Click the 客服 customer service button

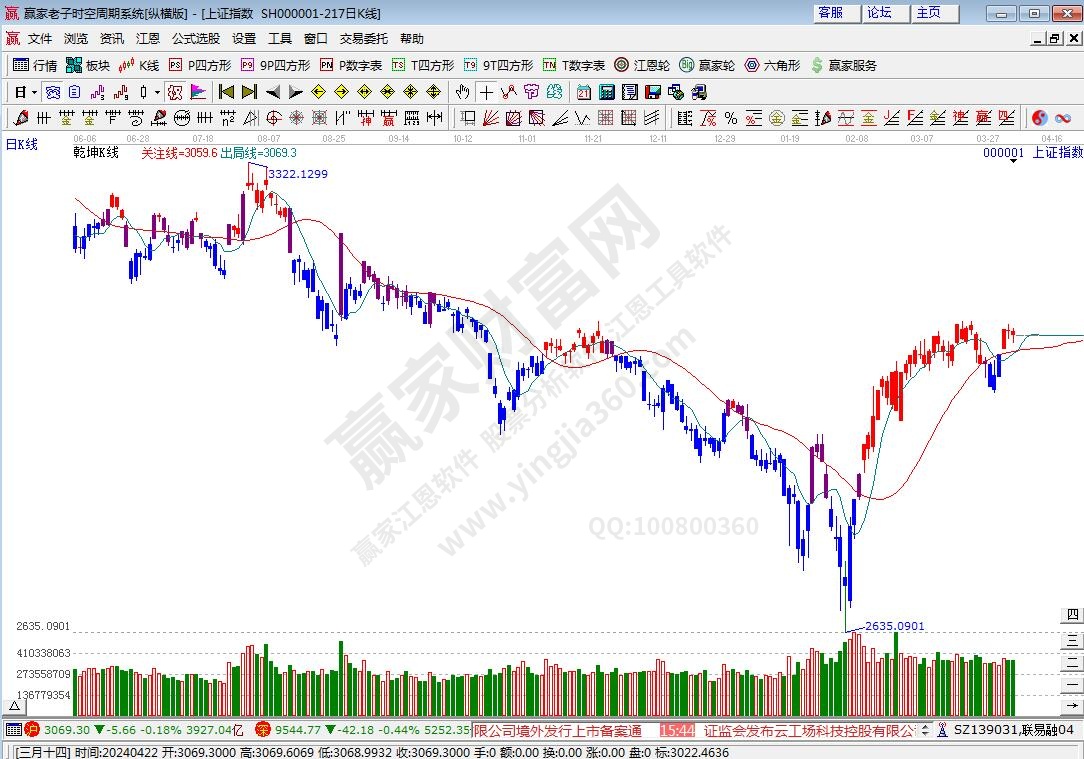tap(831, 13)
